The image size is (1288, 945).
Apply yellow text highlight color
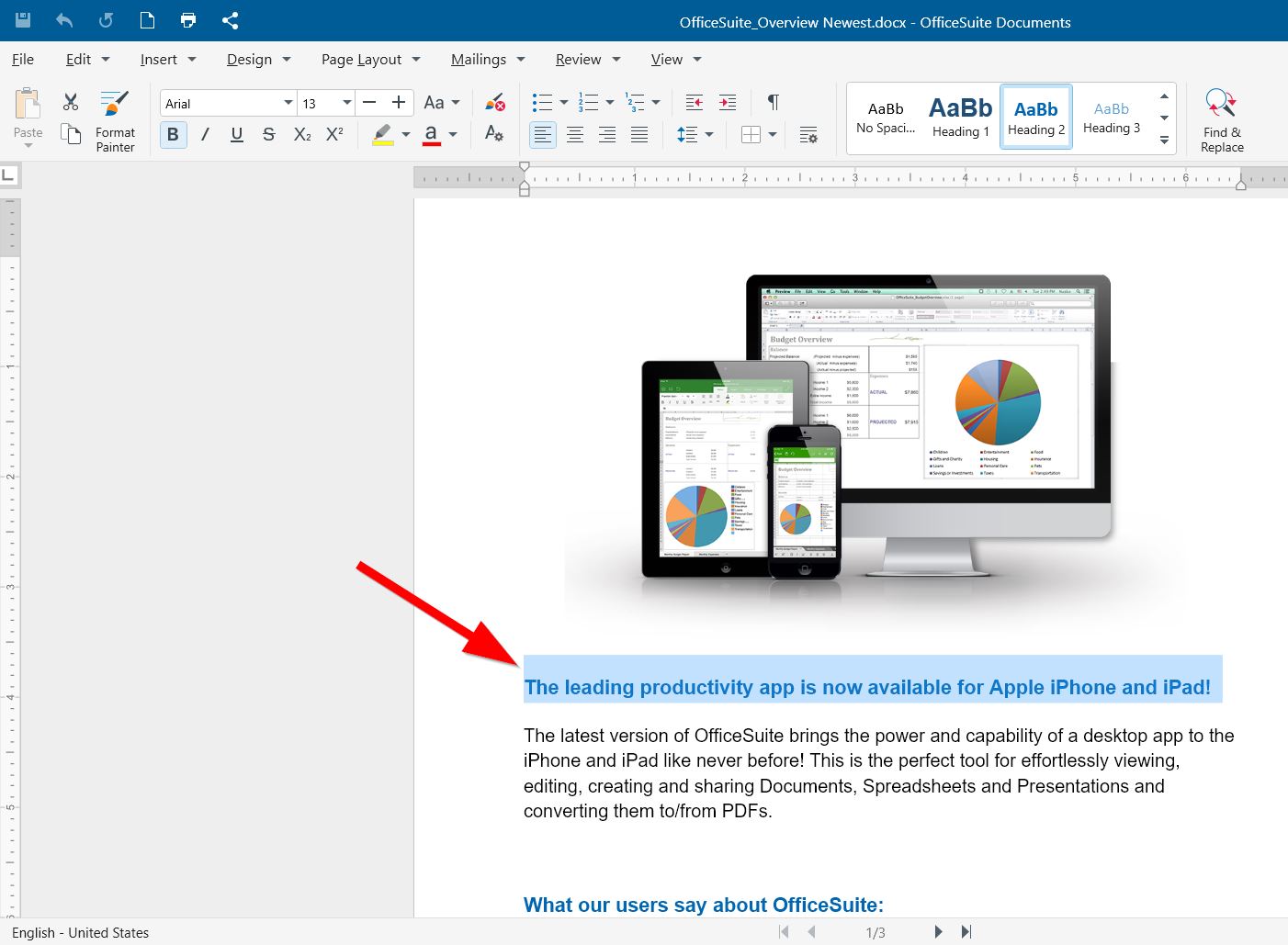383,134
